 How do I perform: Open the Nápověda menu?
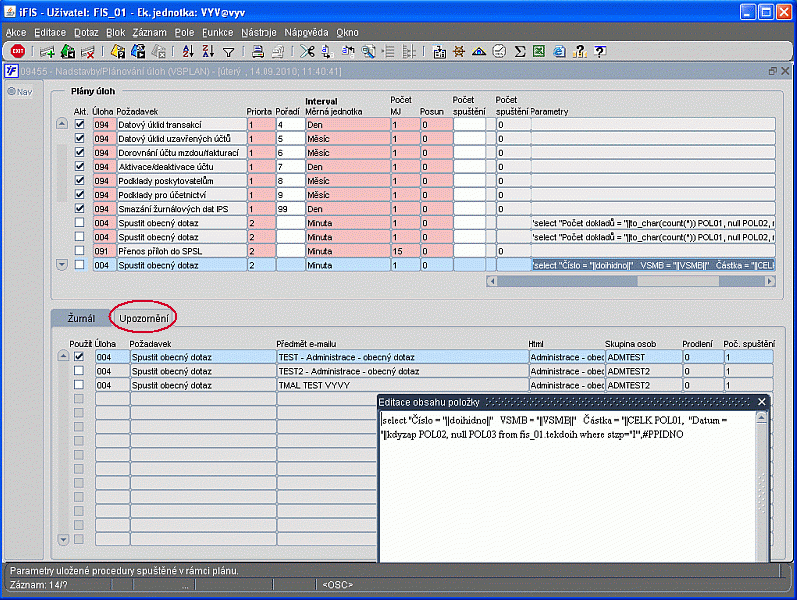(x=306, y=33)
